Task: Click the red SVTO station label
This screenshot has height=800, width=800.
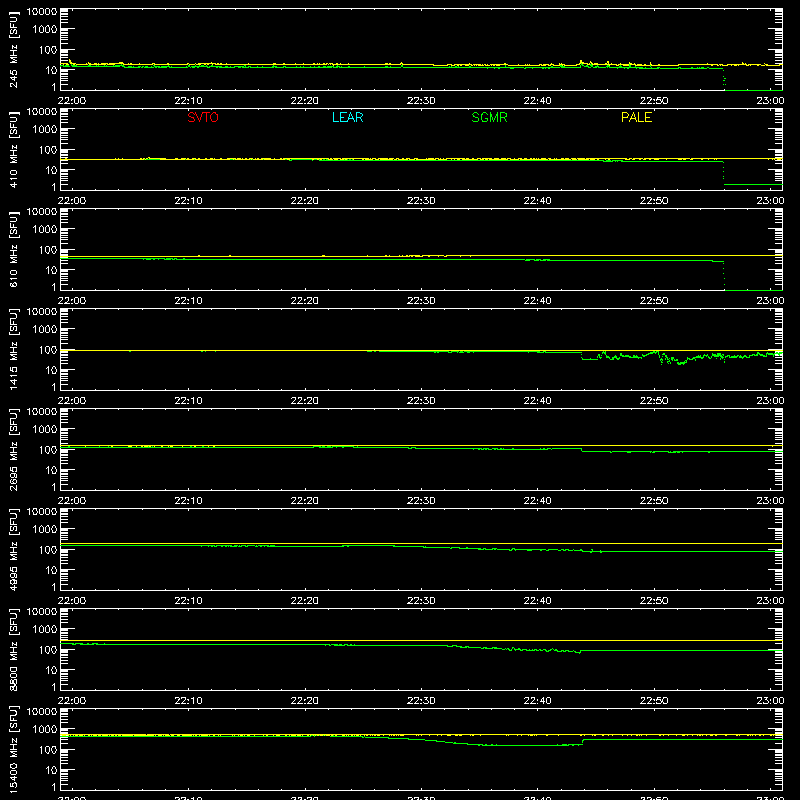Action: [x=203, y=117]
